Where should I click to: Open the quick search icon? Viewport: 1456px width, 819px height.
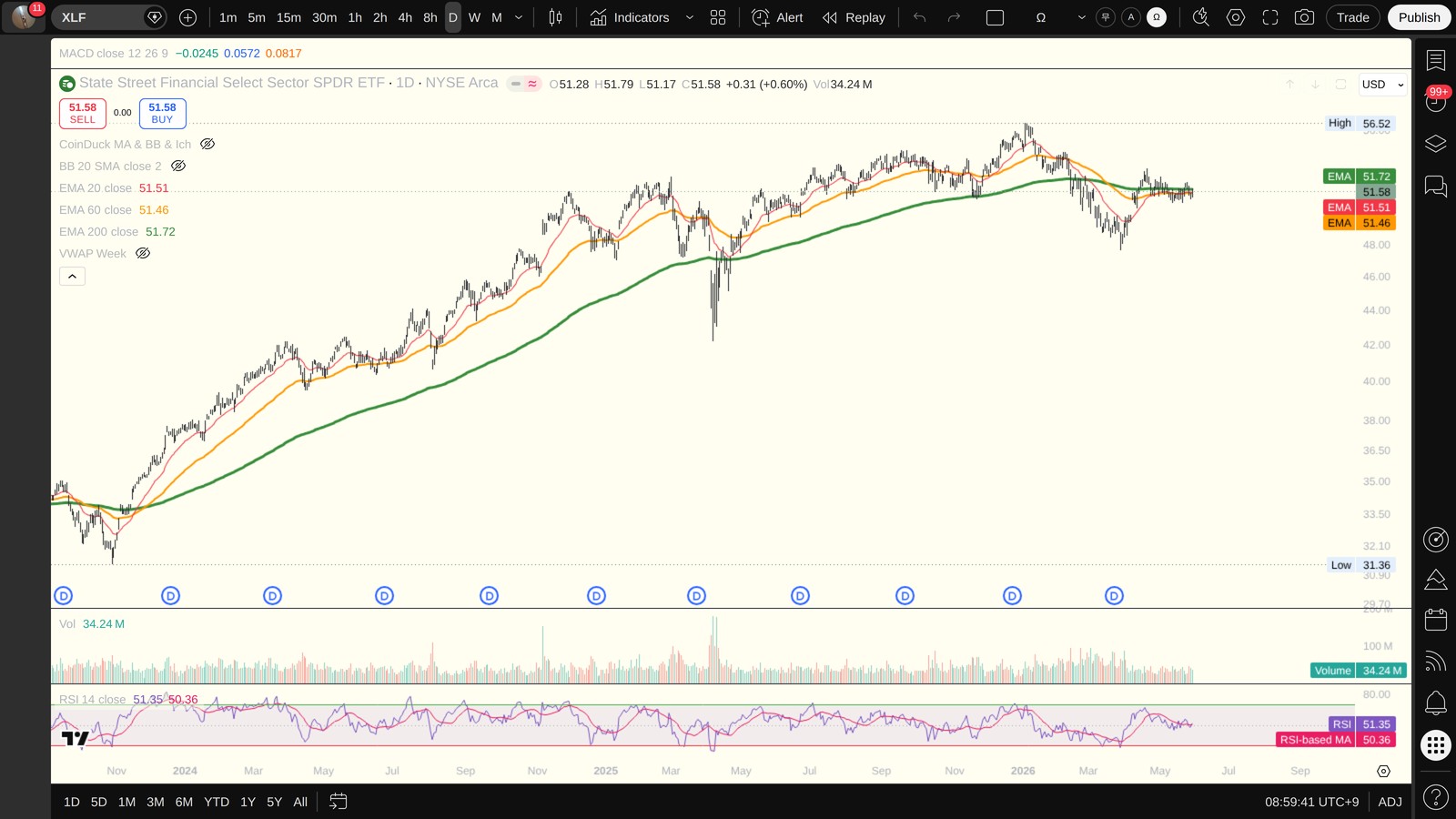coord(1200,17)
